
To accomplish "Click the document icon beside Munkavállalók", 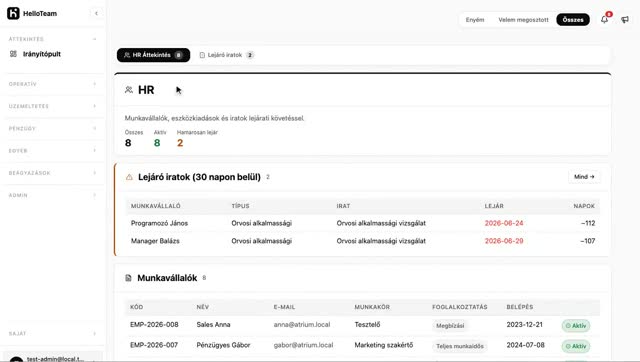I will coord(128,278).
